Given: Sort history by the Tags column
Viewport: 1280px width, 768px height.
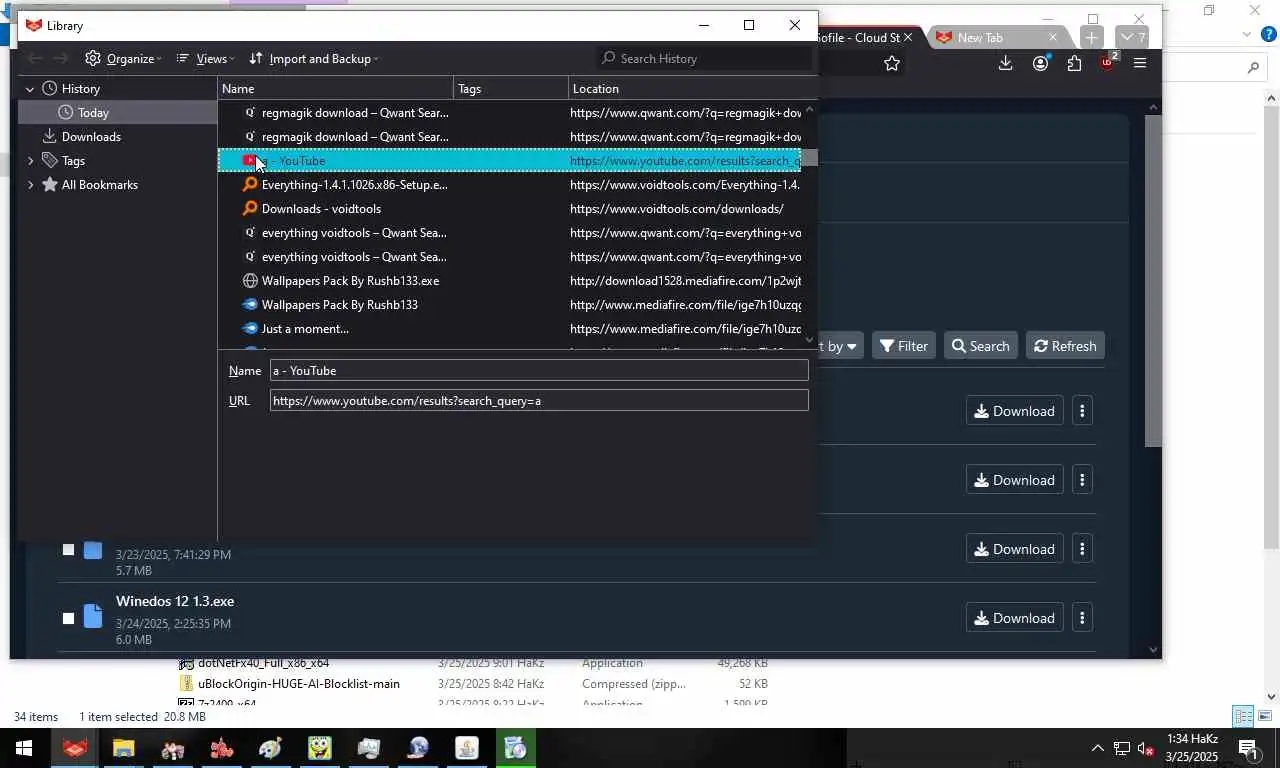Looking at the screenshot, I should 511,89.
